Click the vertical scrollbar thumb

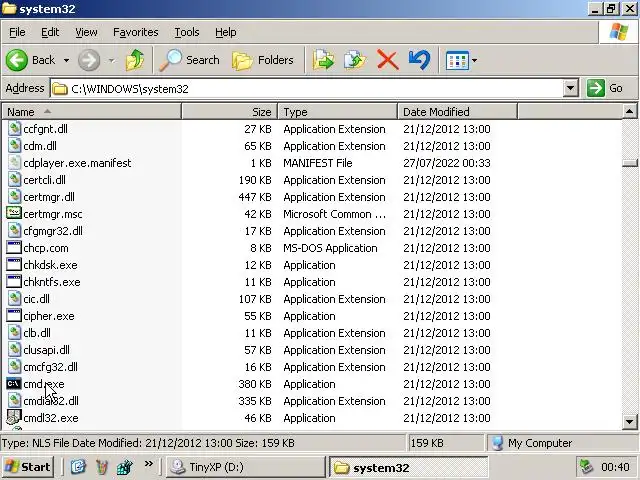(630, 163)
